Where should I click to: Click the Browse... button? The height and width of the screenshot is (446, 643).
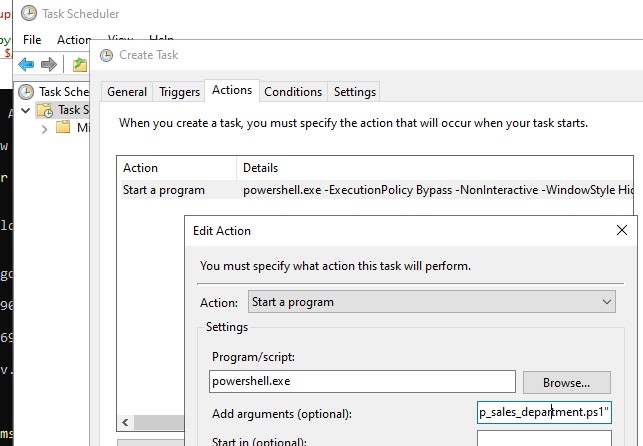point(567,383)
